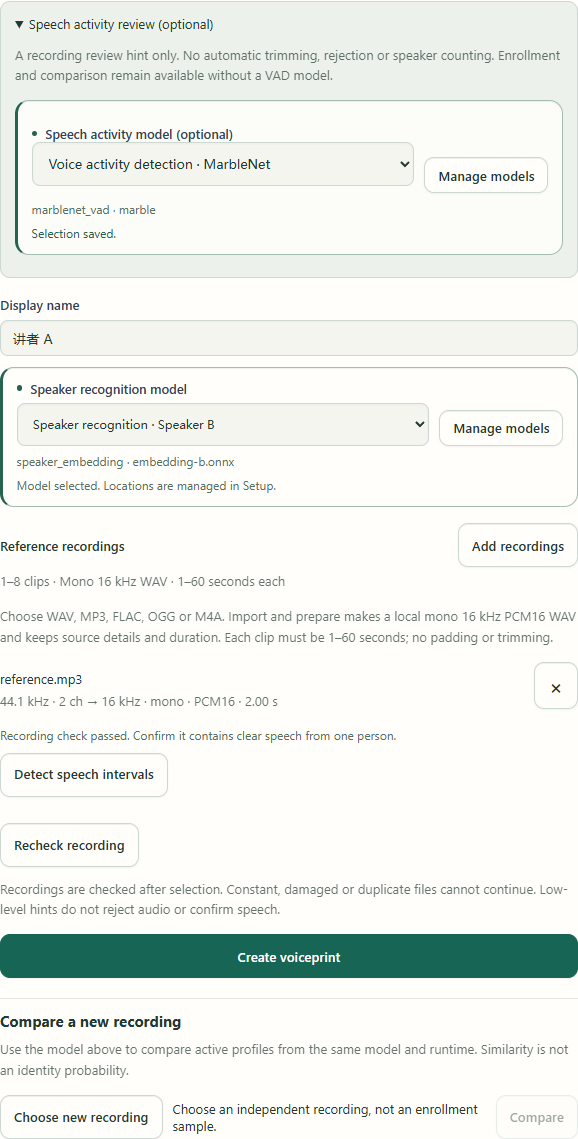Click '1–8 clips · Mono 16 kHz WAV' text
This screenshot has width=578, height=1139.
pyautogui.click(x=142, y=581)
